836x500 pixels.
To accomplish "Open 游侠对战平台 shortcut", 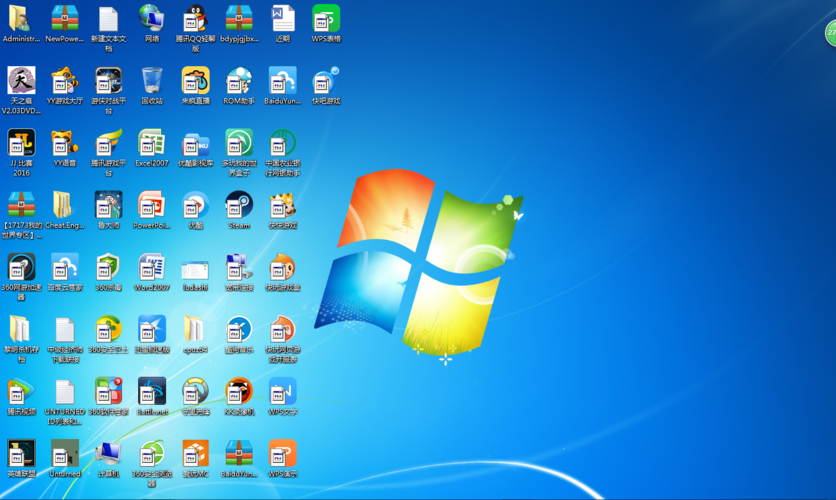I will point(108,80).
